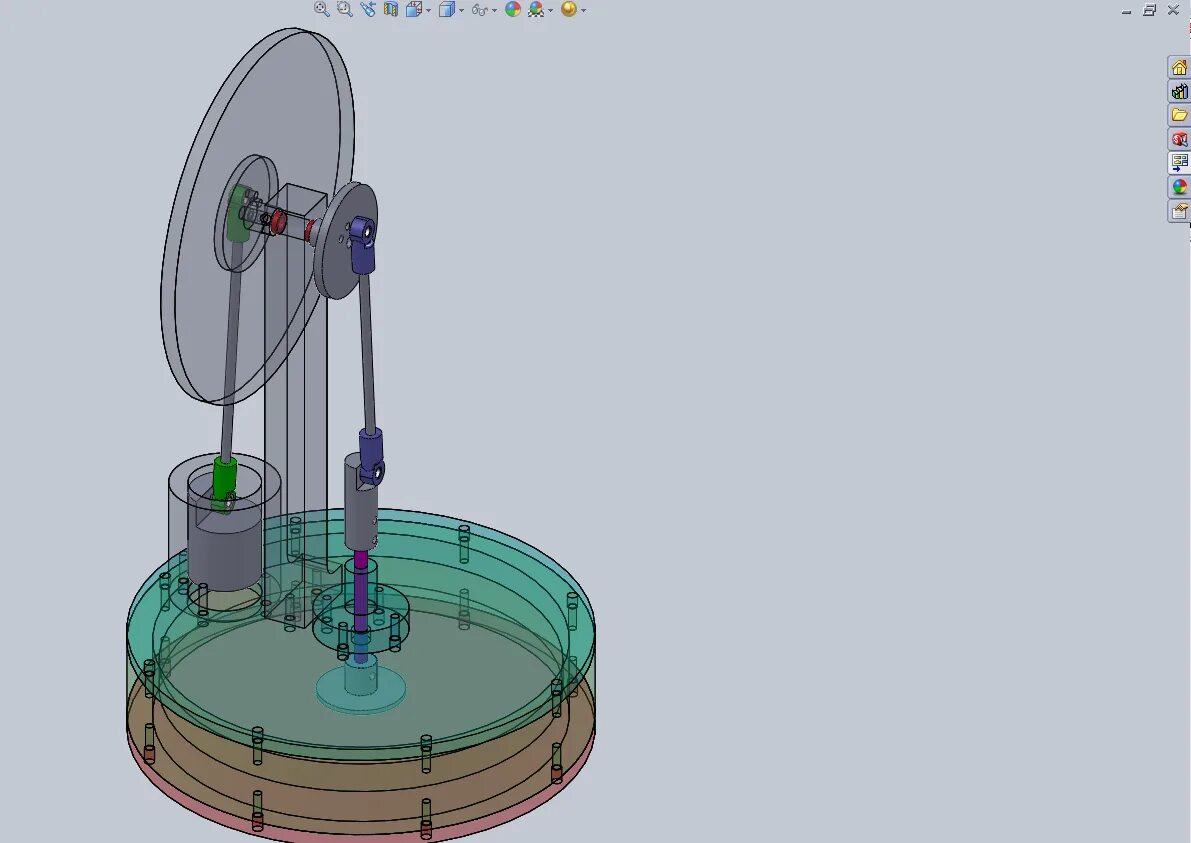Toggle the Section View tool

point(390,9)
